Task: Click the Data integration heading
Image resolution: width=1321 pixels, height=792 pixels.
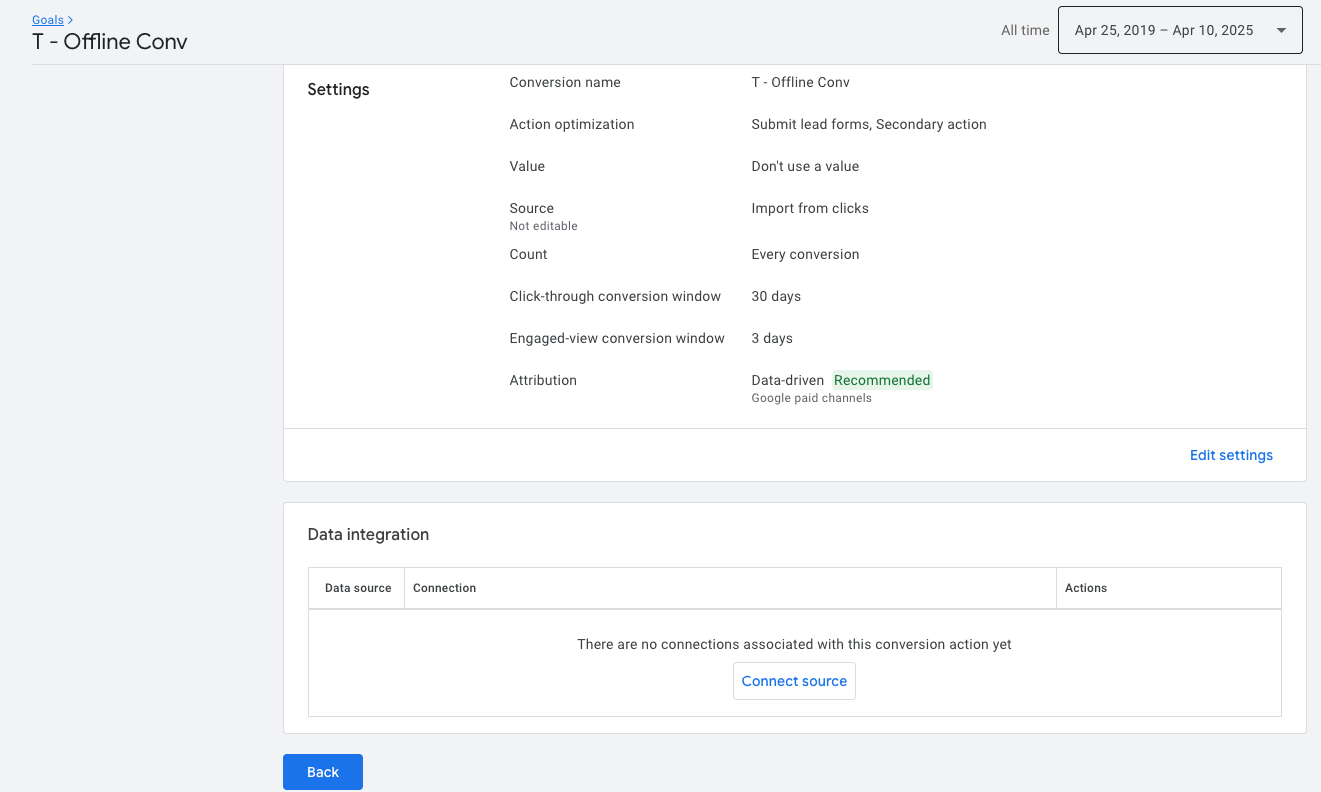Action: click(x=368, y=534)
